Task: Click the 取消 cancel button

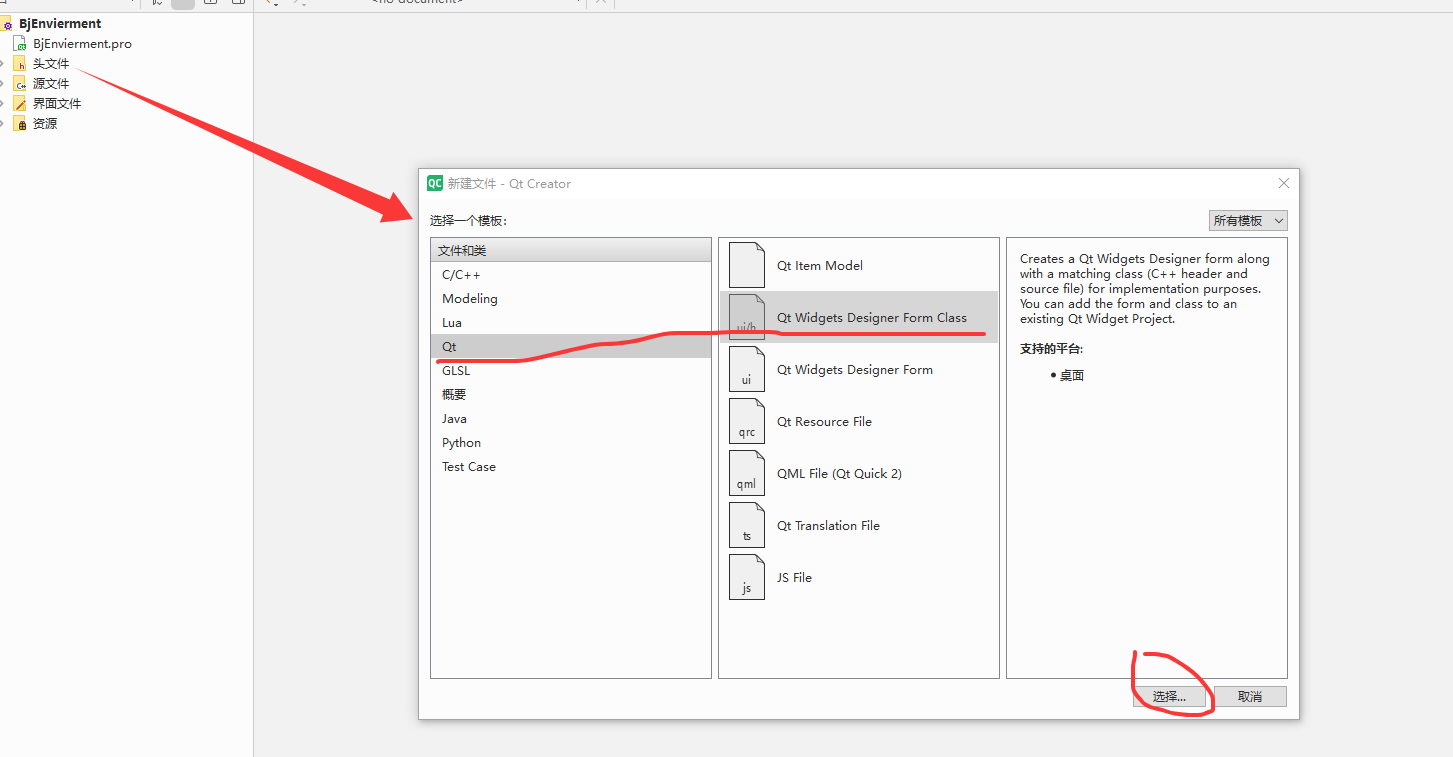Action: (x=1250, y=696)
